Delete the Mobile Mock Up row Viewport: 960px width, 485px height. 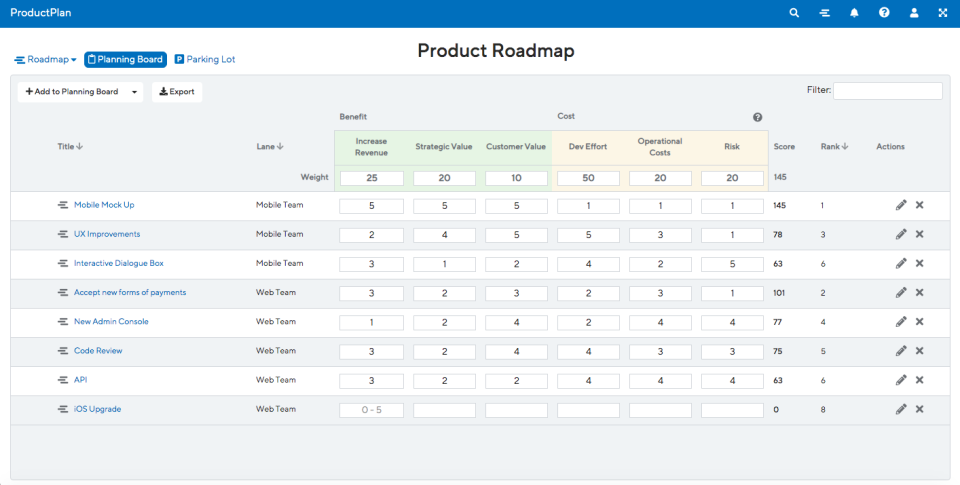coord(920,205)
